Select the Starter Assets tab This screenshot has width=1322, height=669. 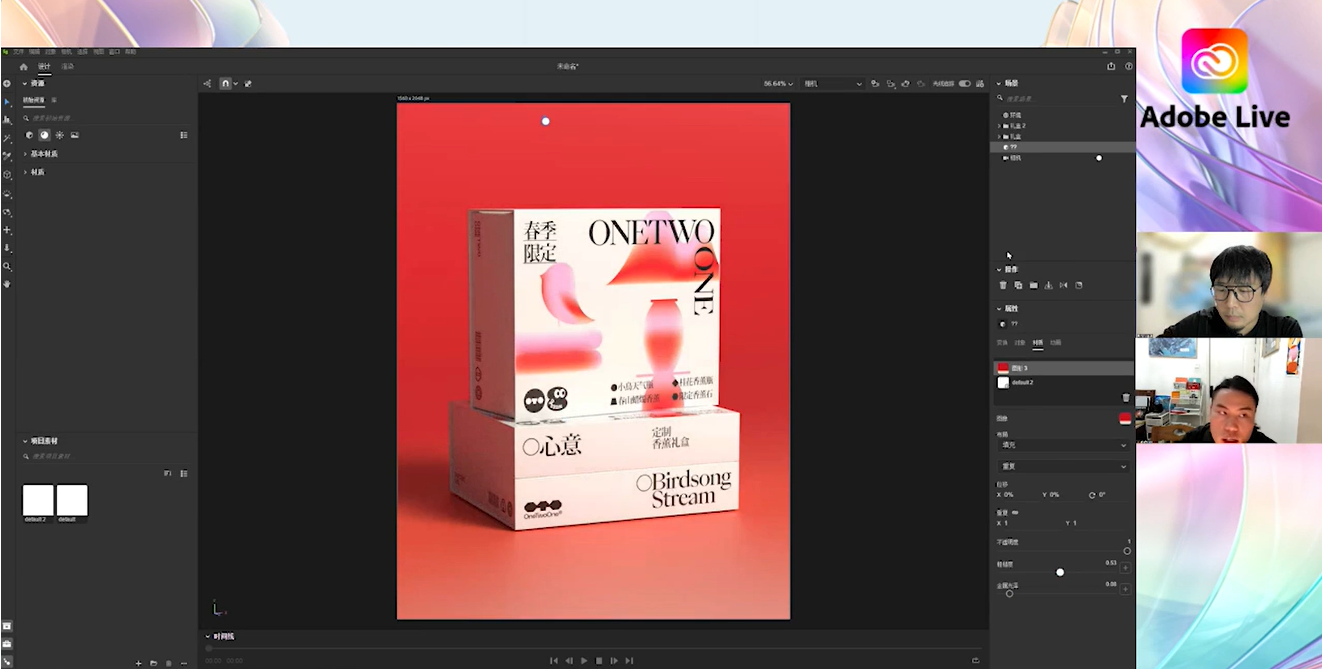[34, 100]
